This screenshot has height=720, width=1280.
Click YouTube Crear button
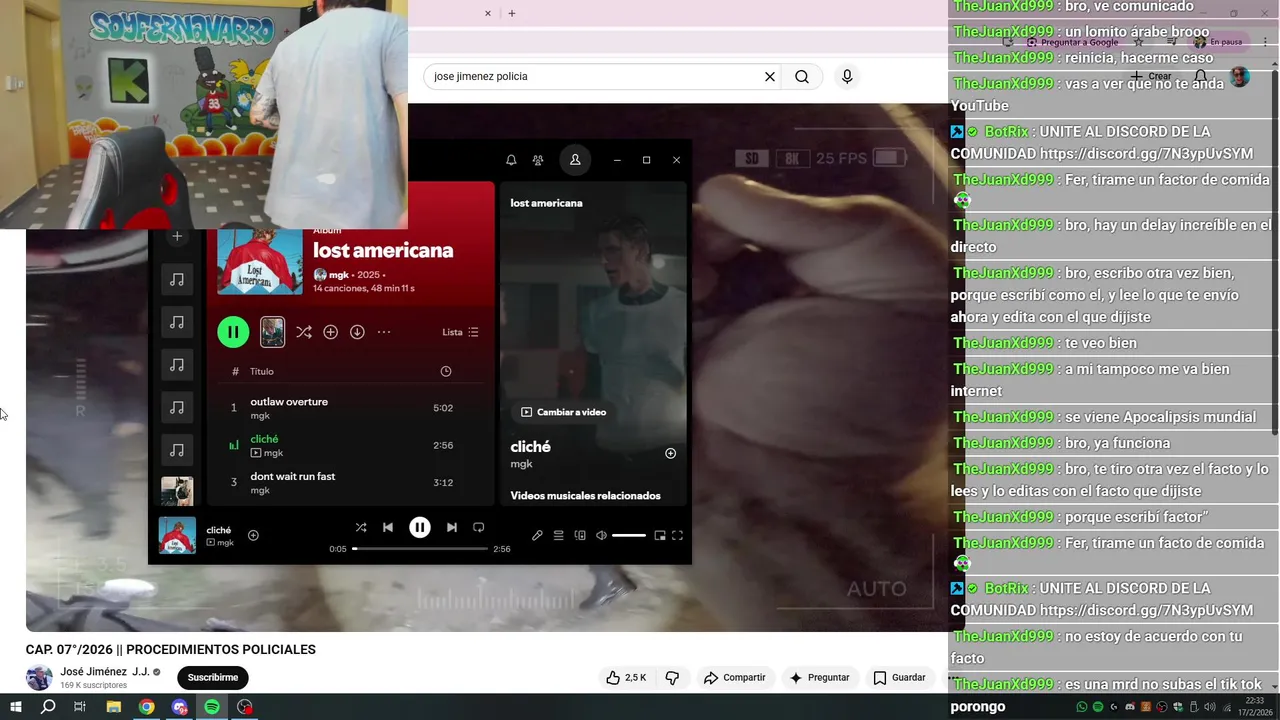pyautogui.click(x=1152, y=76)
